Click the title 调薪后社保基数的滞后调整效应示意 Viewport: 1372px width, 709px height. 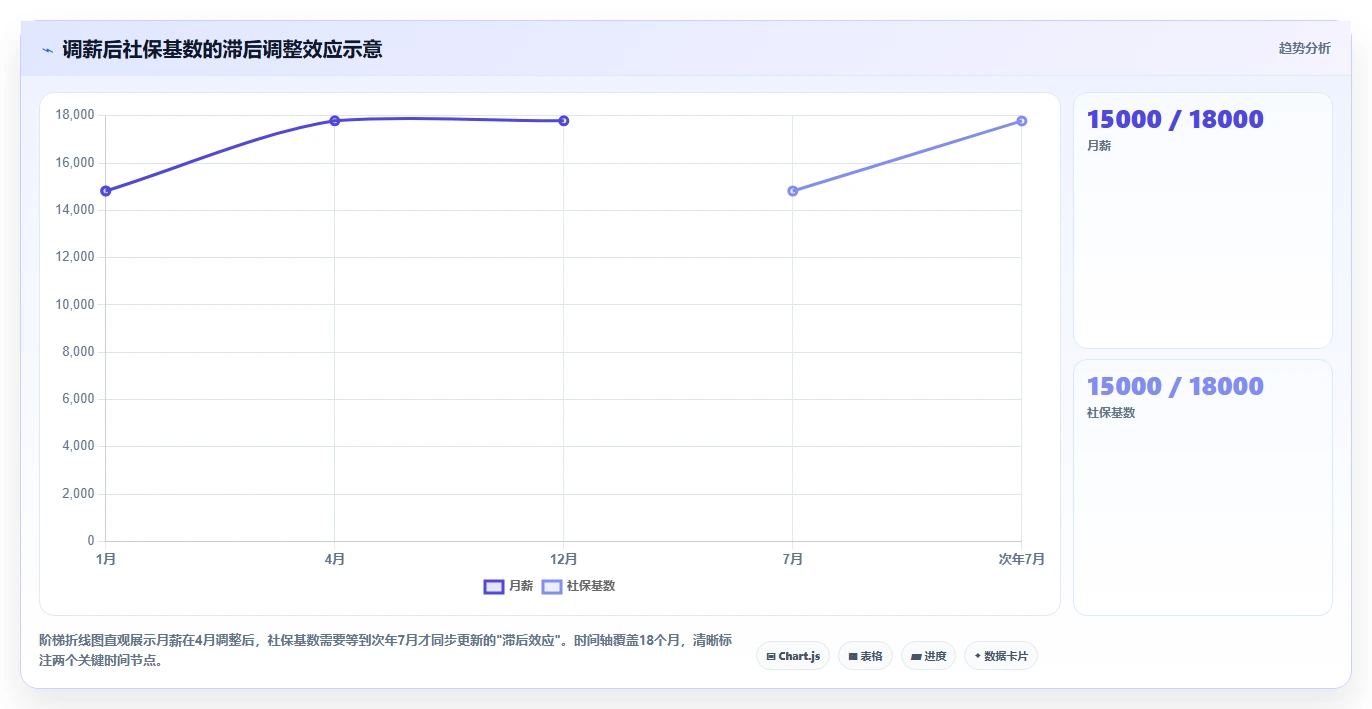click(x=222, y=49)
